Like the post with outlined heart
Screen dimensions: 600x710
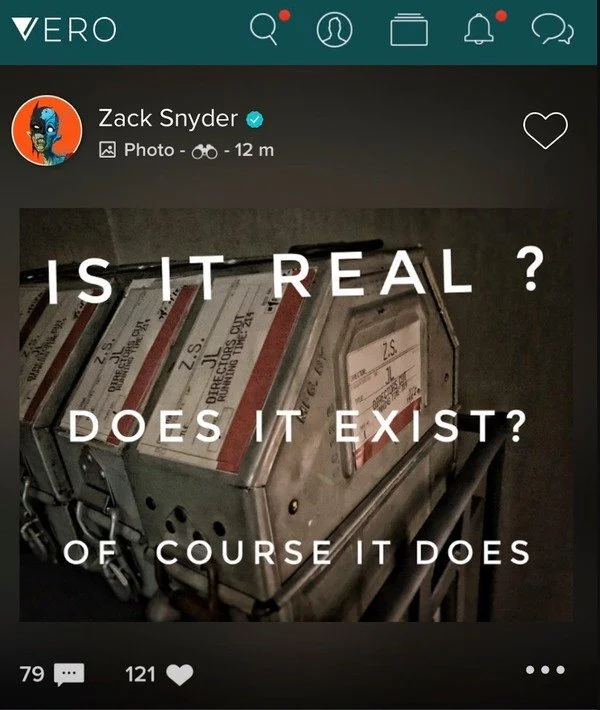[545, 130]
